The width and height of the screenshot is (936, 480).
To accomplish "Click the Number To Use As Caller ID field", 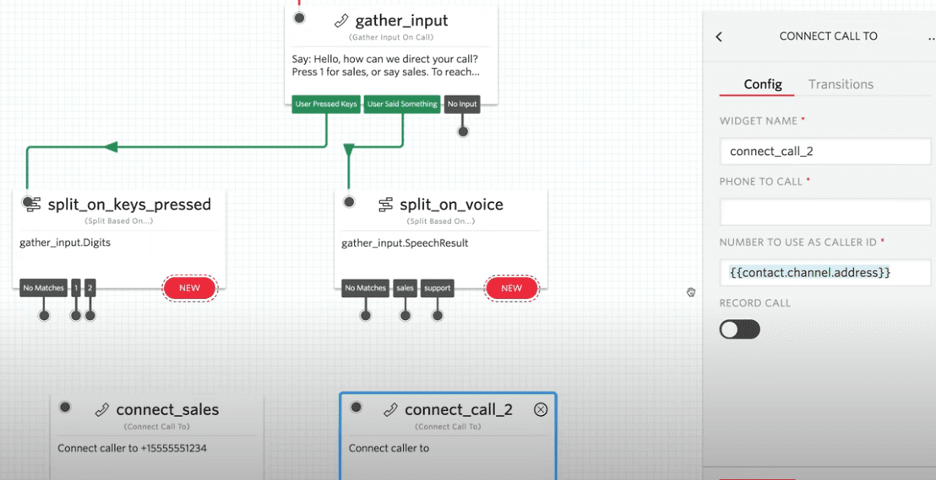I will (825, 271).
